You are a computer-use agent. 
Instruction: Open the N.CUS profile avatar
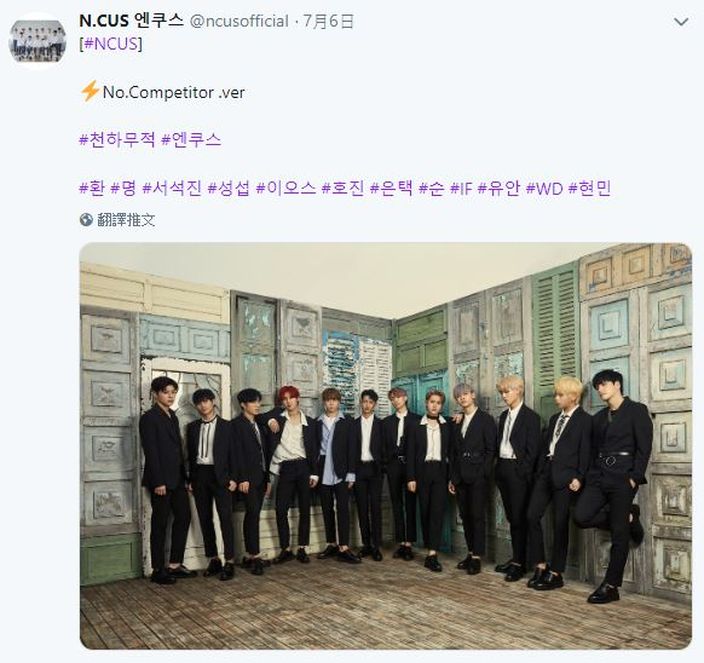pos(37,41)
